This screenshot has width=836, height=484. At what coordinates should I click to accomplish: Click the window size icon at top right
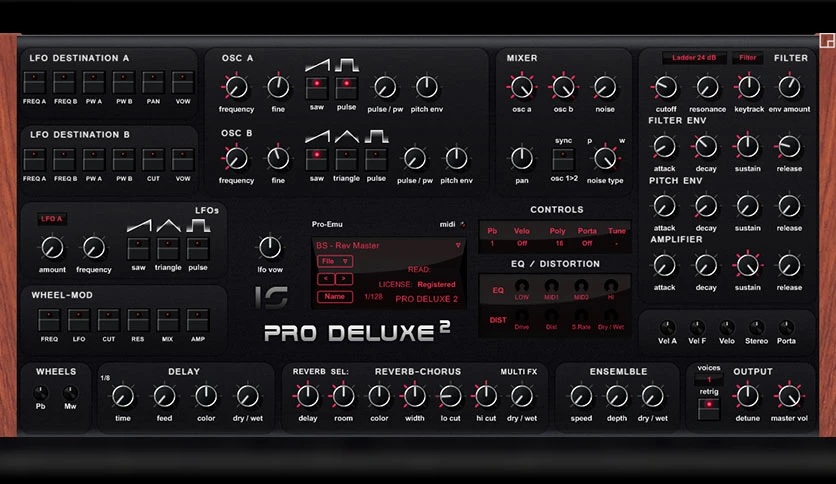tap(827, 41)
